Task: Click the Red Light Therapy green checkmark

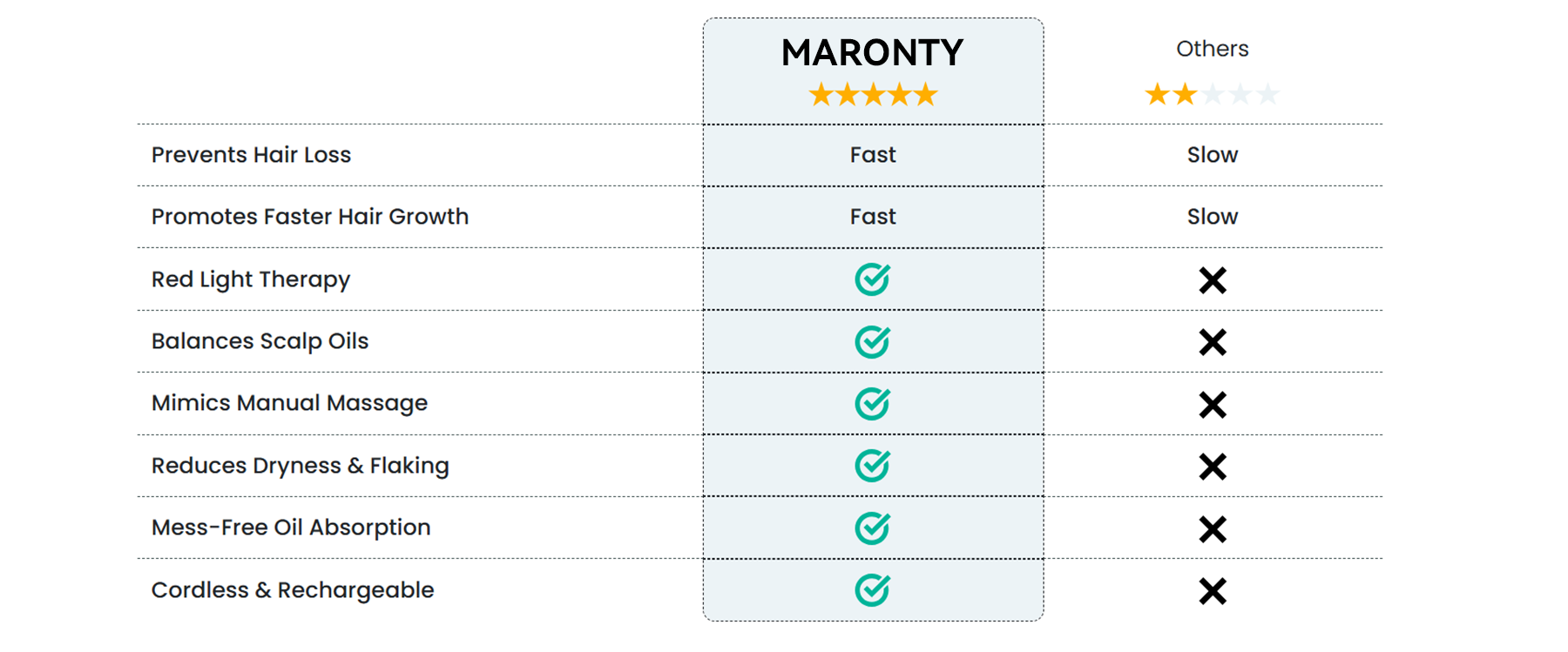Action: click(x=872, y=279)
